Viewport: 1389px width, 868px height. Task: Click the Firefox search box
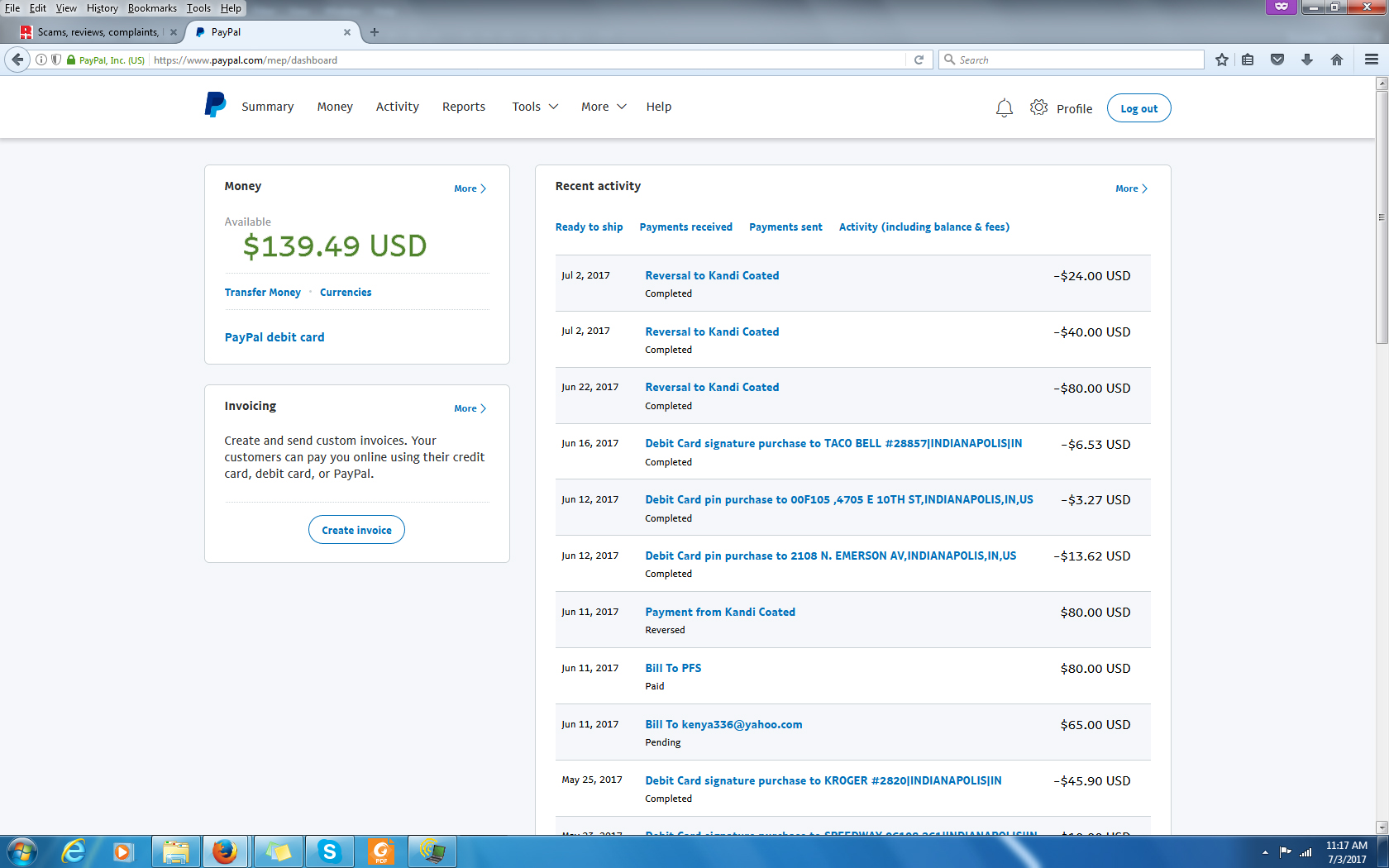coord(1072,60)
